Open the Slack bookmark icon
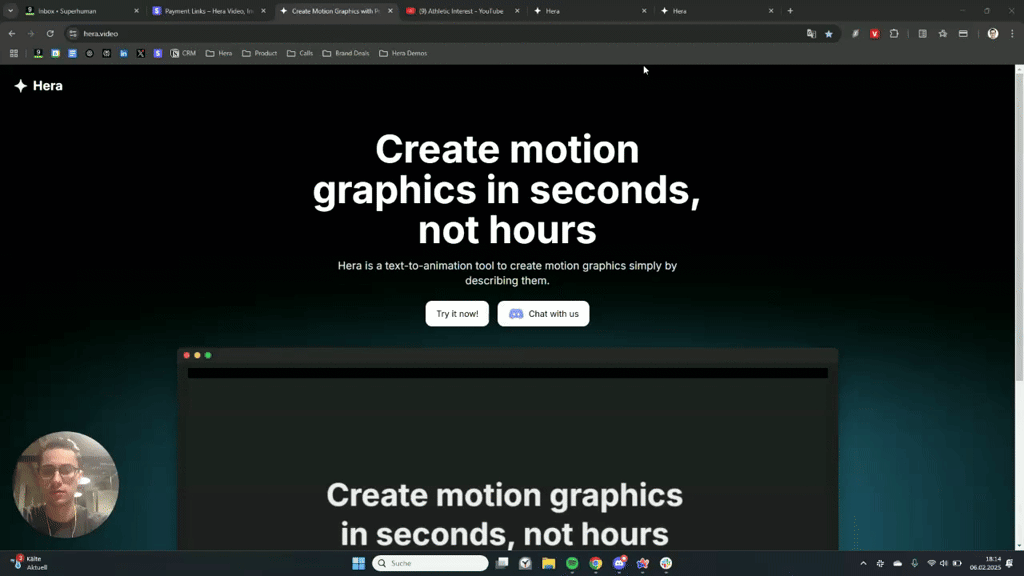 coord(158,53)
